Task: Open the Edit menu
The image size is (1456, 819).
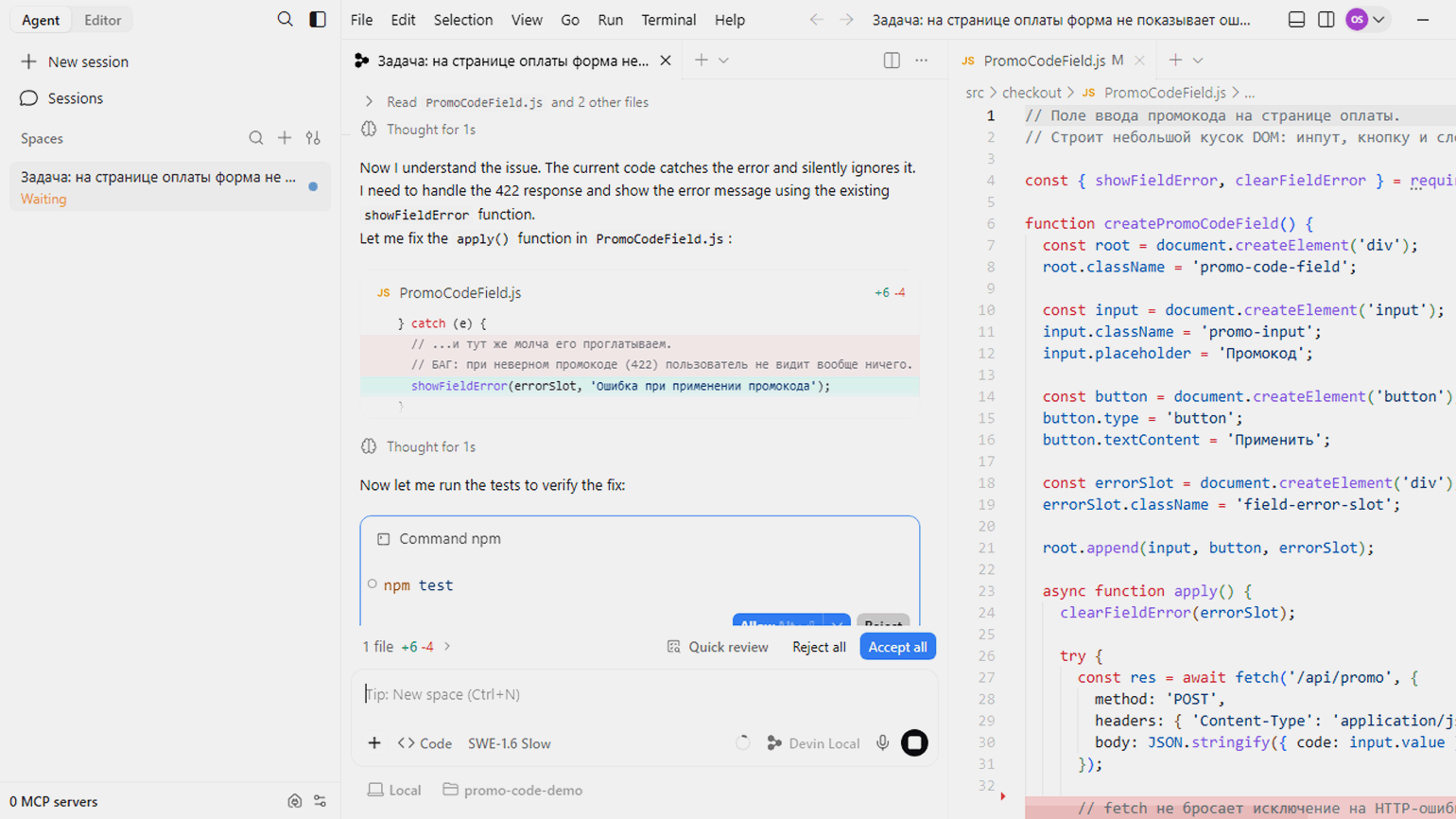Action: (403, 20)
